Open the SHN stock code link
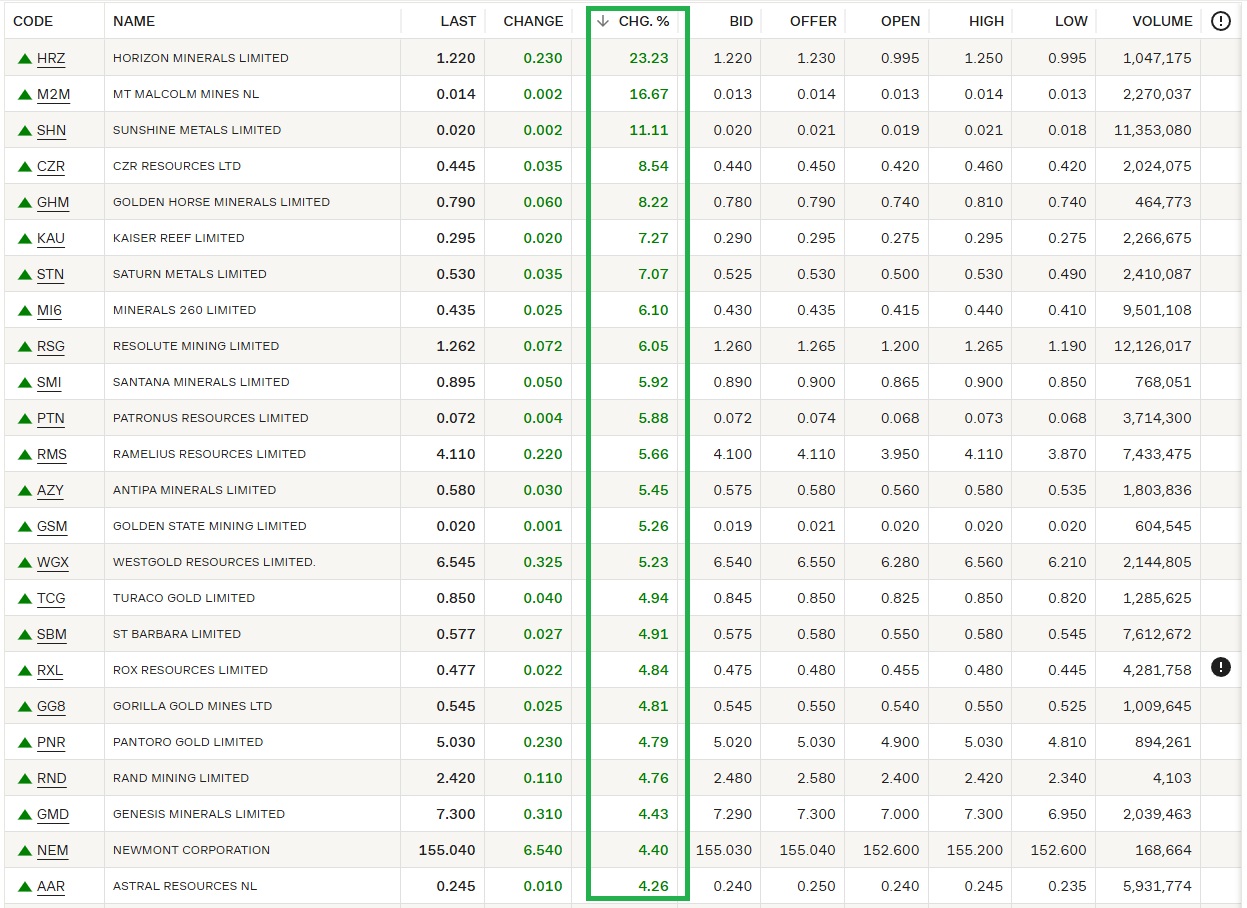Viewport: 1247px width, 908px height. click(51, 131)
